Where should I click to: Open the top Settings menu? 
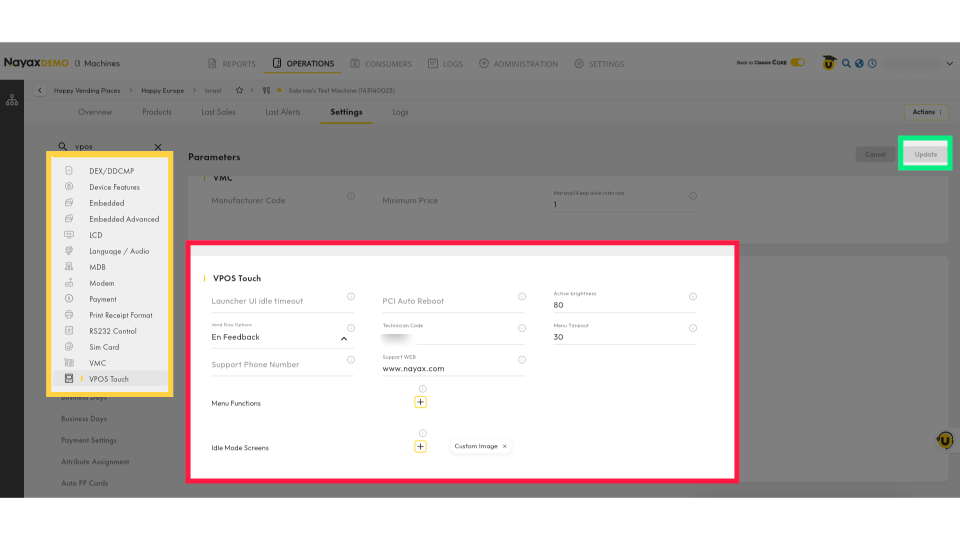click(x=599, y=64)
